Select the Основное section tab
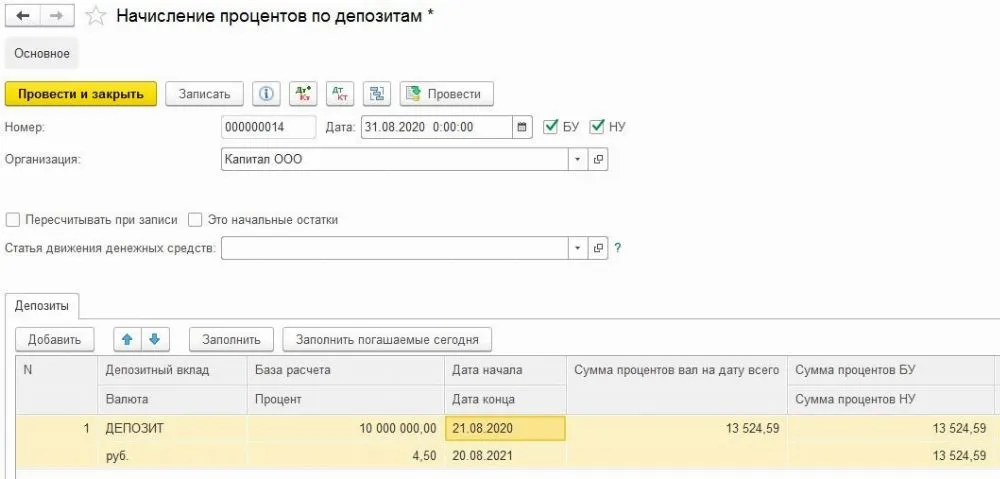The width and height of the screenshot is (1000, 479). [42, 53]
